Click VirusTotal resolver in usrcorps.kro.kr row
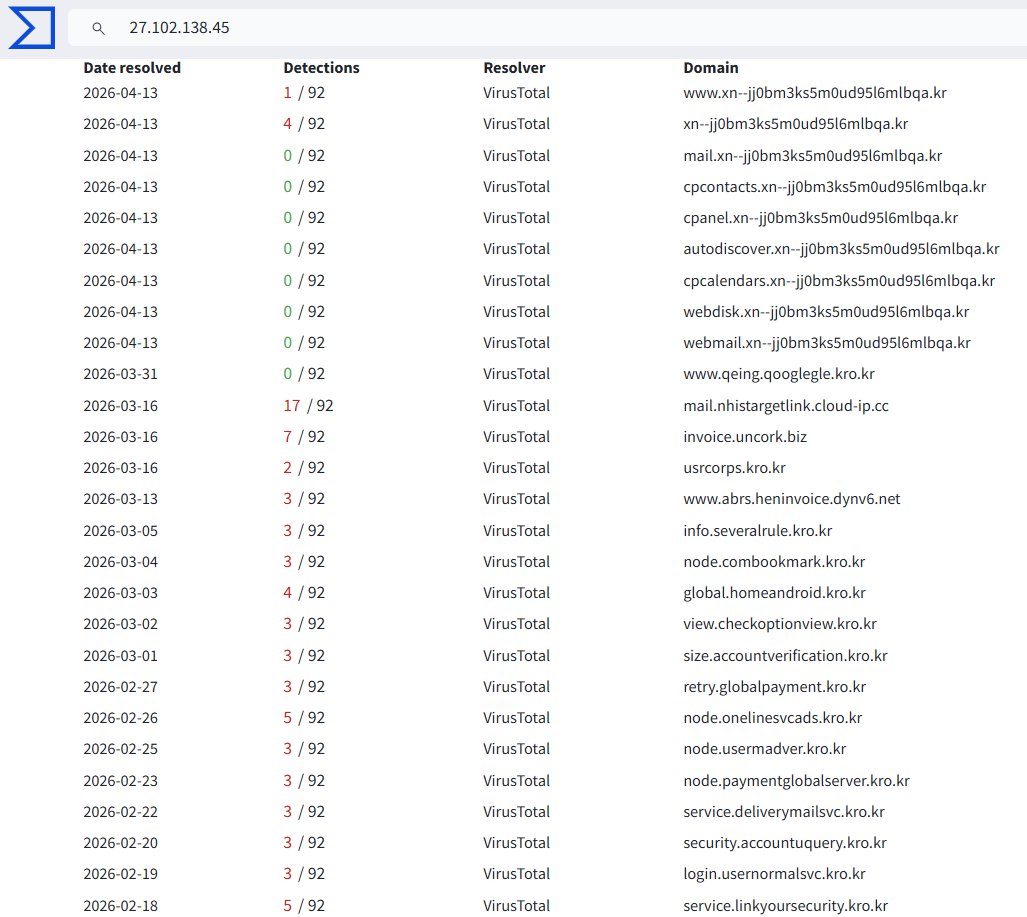 point(516,468)
